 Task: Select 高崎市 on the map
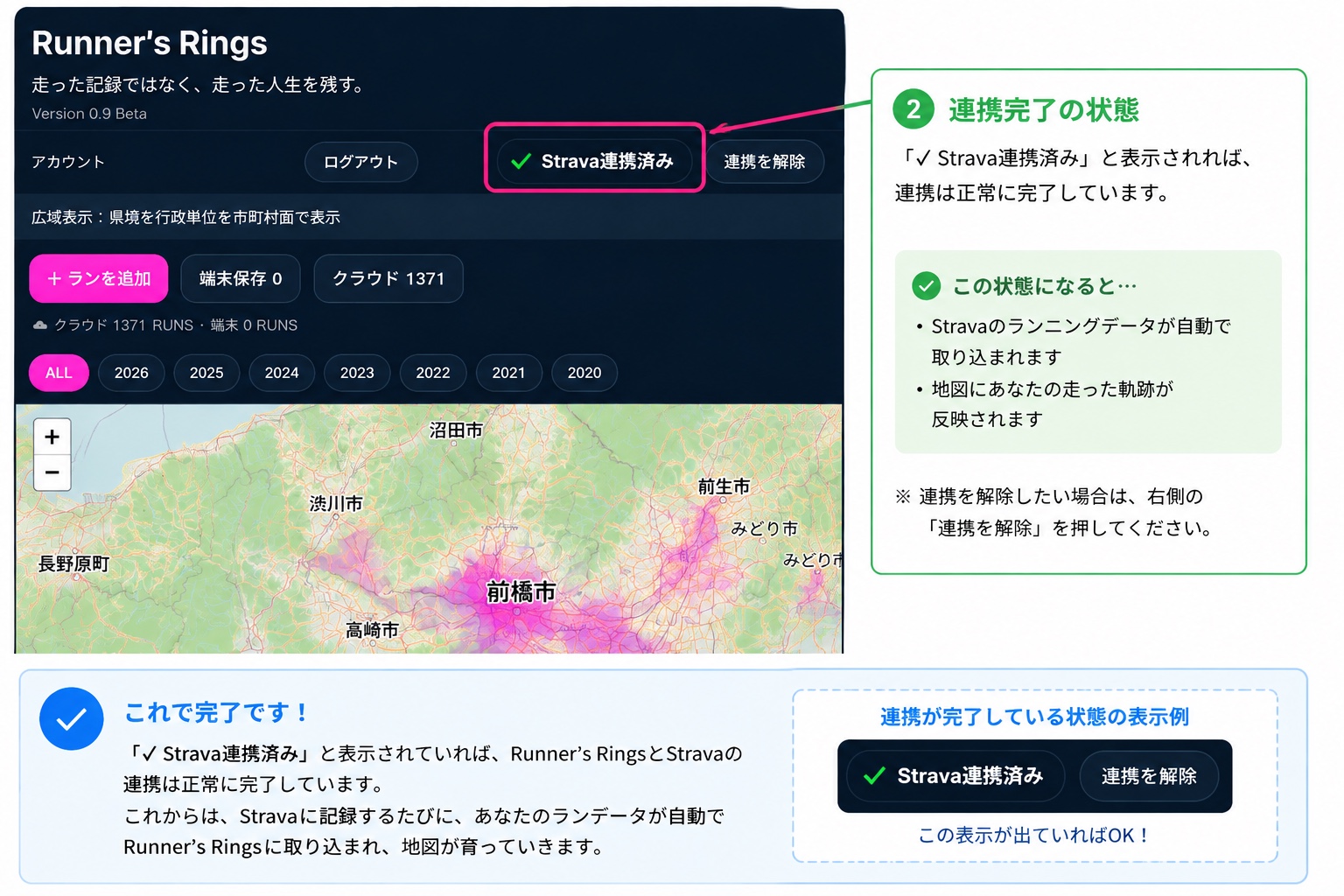[372, 630]
